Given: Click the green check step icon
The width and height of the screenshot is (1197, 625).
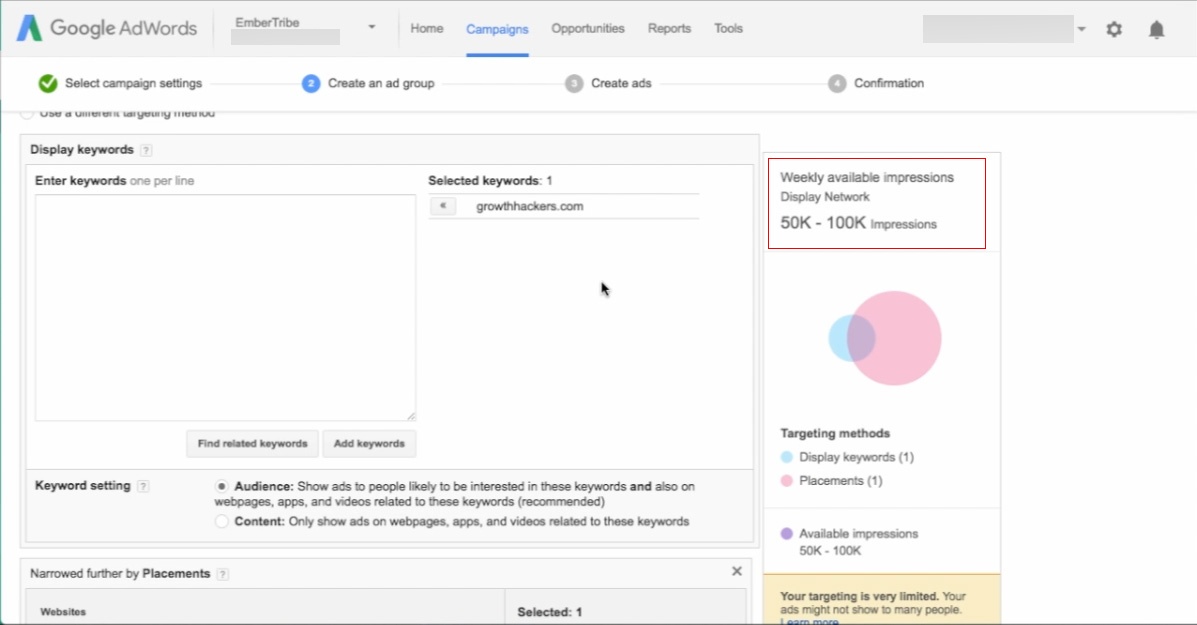Looking at the screenshot, I should click(48, 83).
